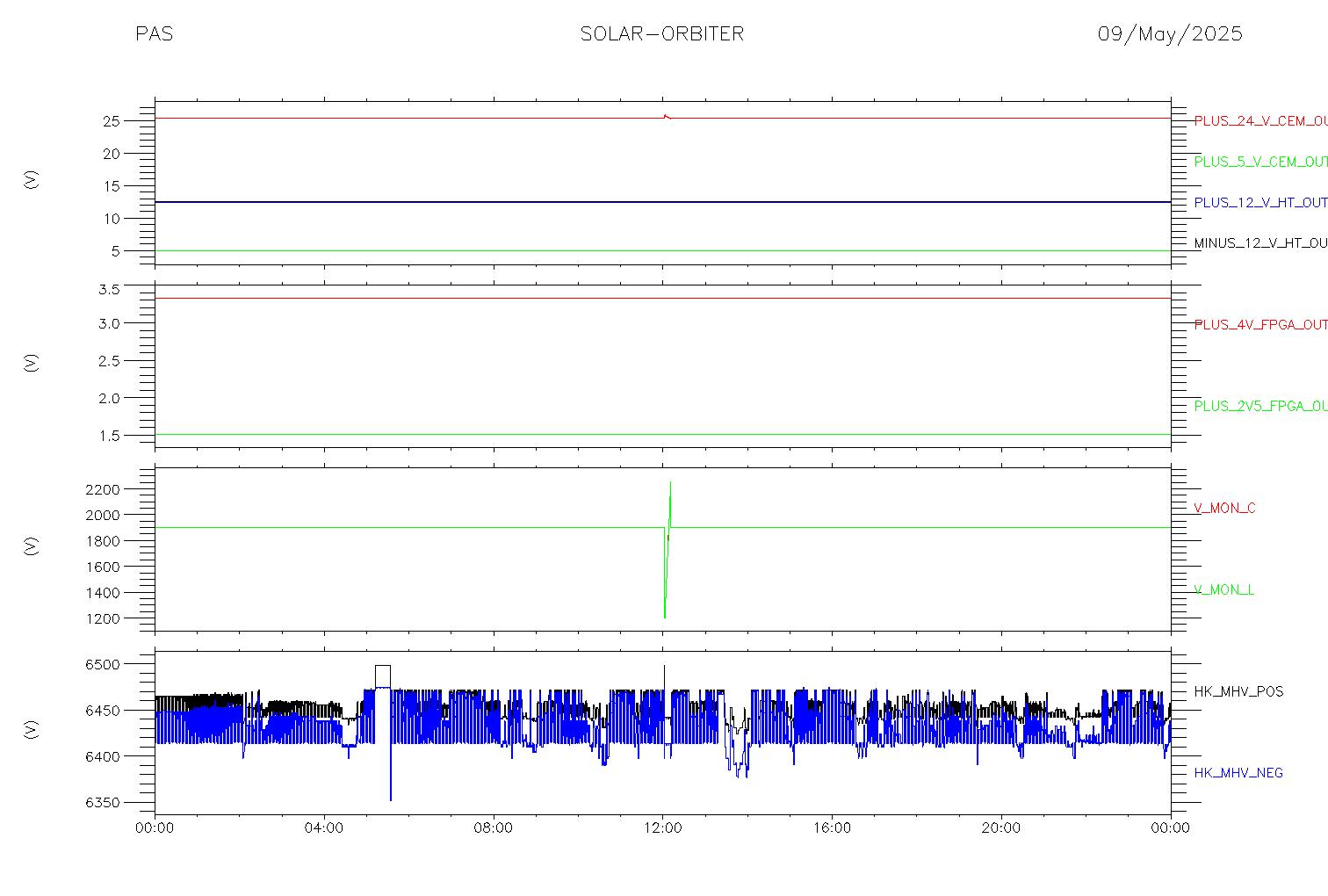Select the 1800 tick on V_MON axis
Viewport: 1328px width, 896px height.
104,541
